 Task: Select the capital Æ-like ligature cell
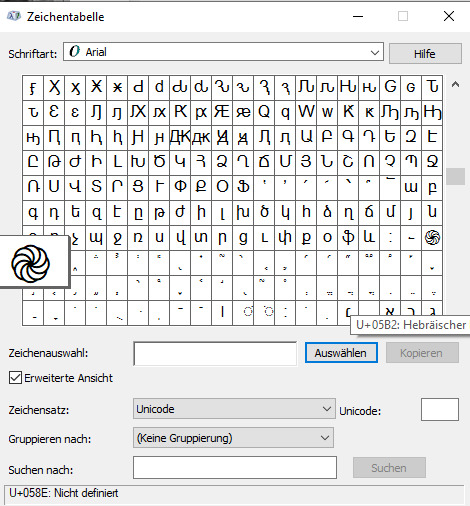point(222,112)
